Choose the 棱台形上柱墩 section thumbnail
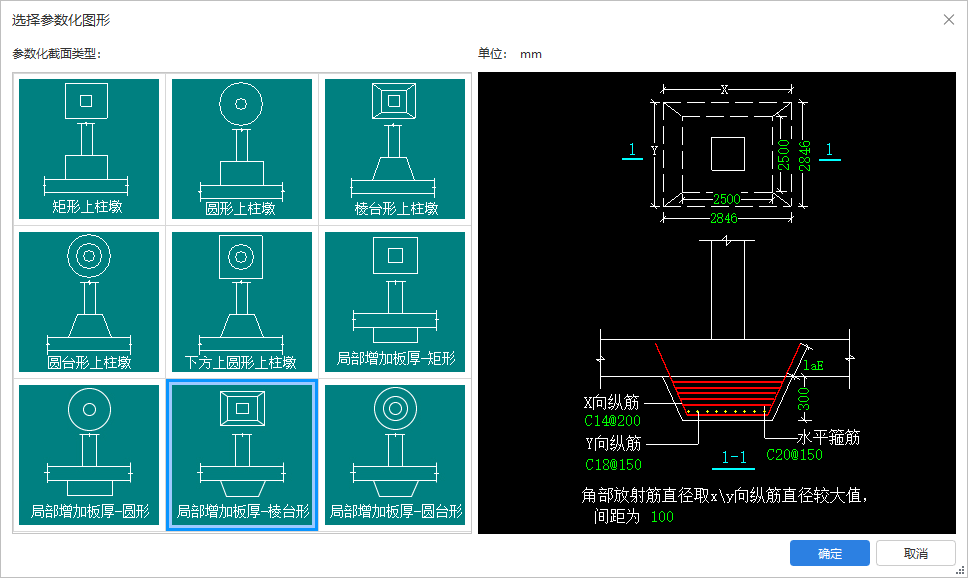This screenshot has width=968, height=578. click(x=395, y=149)
